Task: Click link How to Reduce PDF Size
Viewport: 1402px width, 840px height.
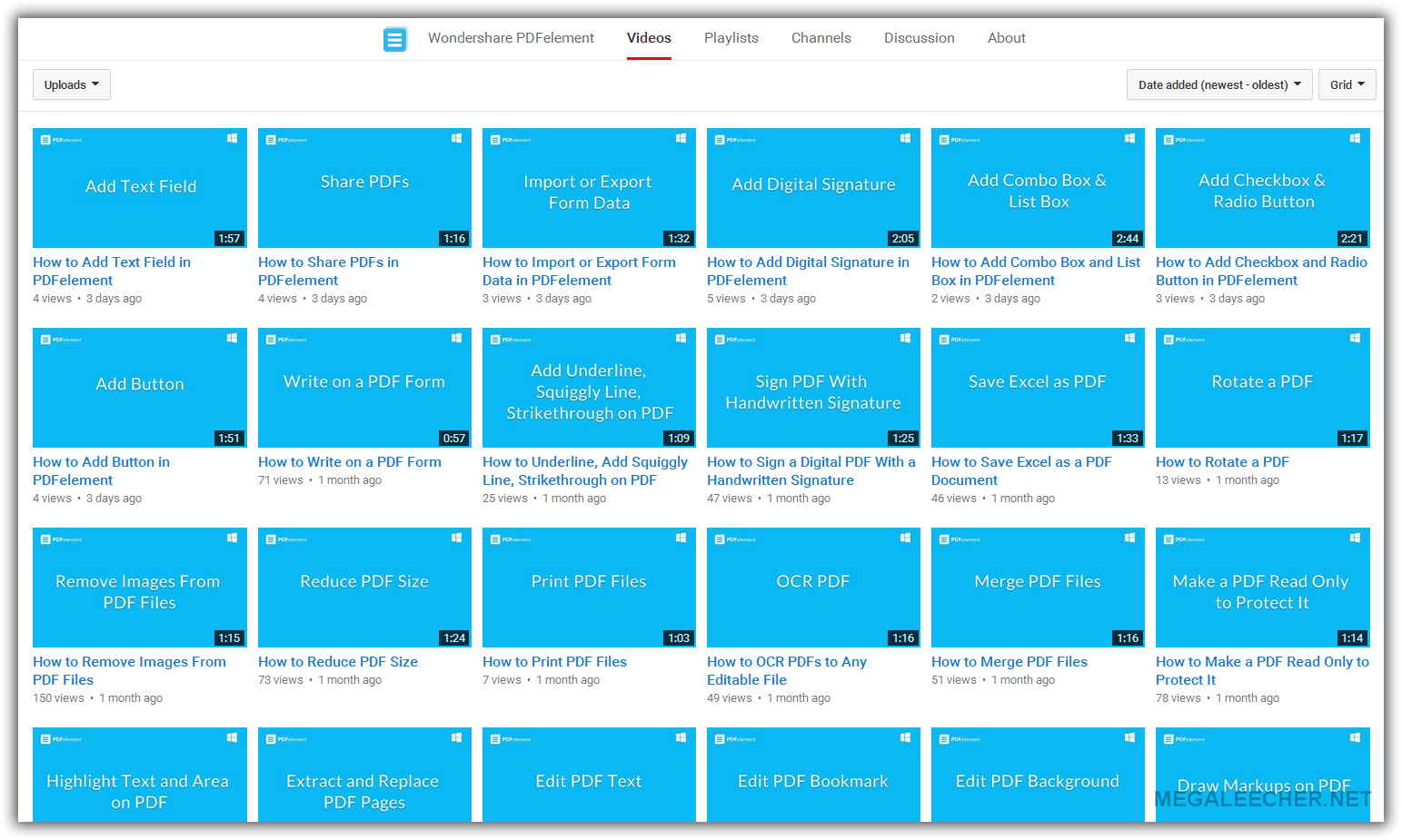Action: [338, 661]
